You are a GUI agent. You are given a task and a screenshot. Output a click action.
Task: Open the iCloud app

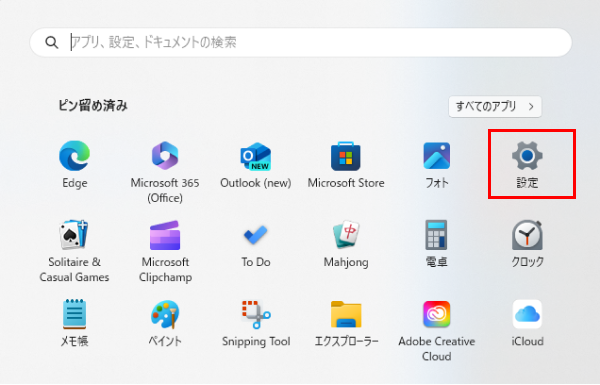pyautogui.click(x=527, y=324)
